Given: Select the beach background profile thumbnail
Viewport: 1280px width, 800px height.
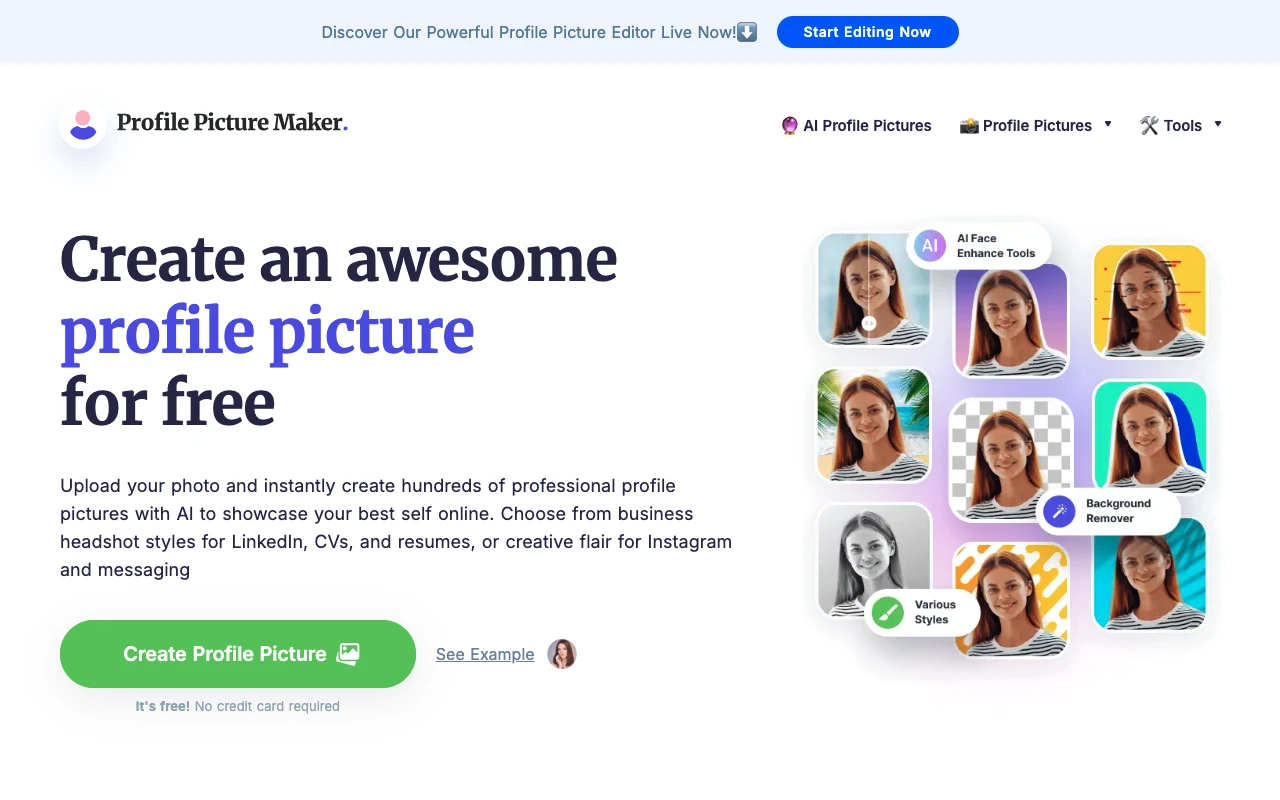Looking at the screenshot, I should (x=872, y=424).
